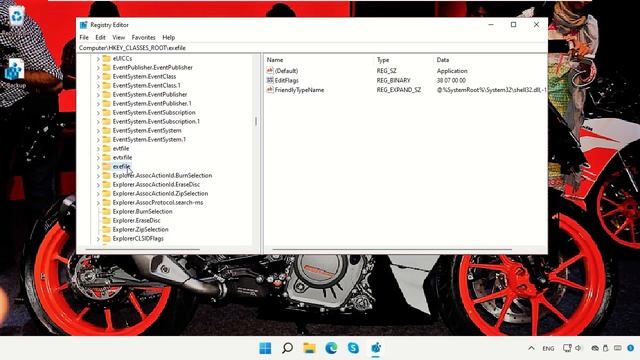Select the Explorer.BurnSelection folder icon

click(107, 211)
